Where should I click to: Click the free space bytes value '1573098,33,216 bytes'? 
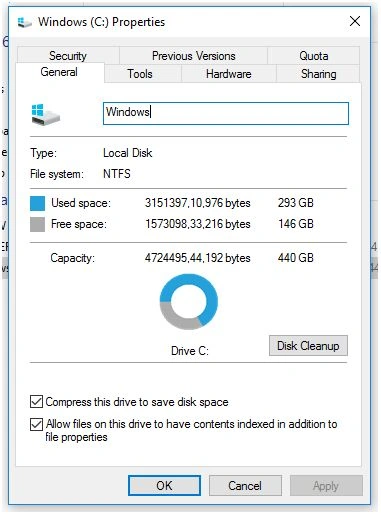click(198, 224)
